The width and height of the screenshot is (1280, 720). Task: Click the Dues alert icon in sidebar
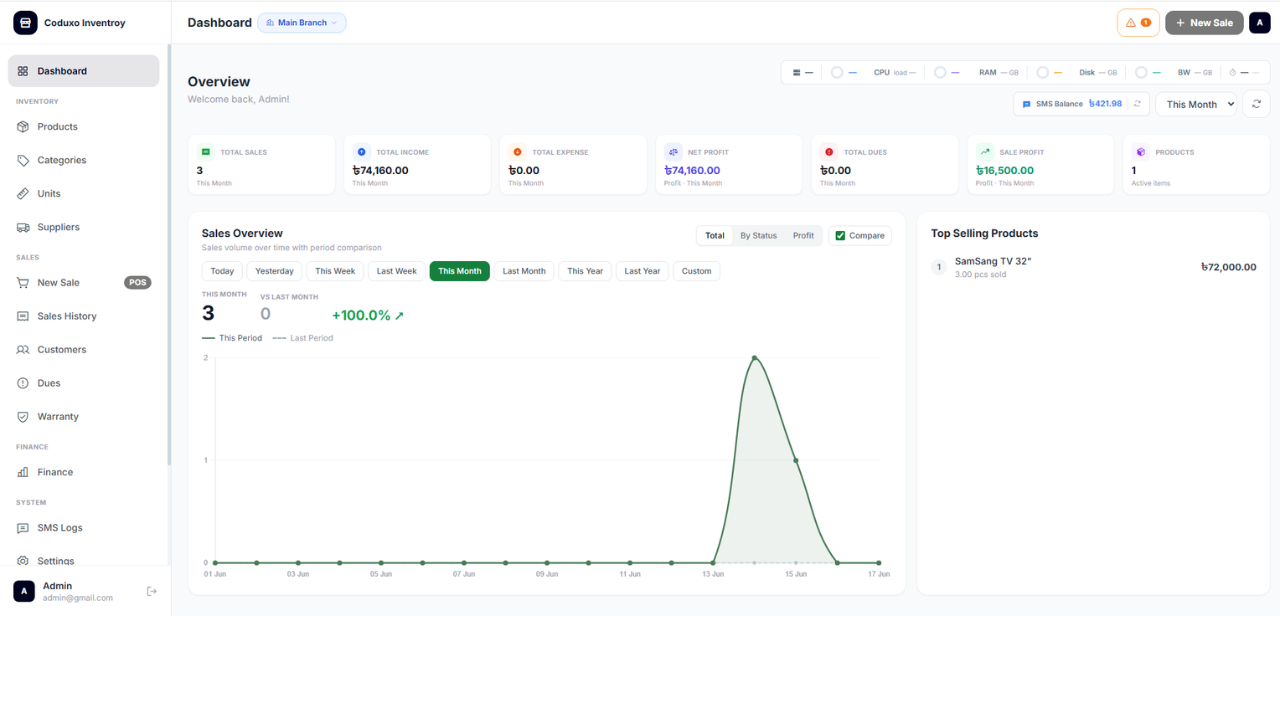[23, 383]
